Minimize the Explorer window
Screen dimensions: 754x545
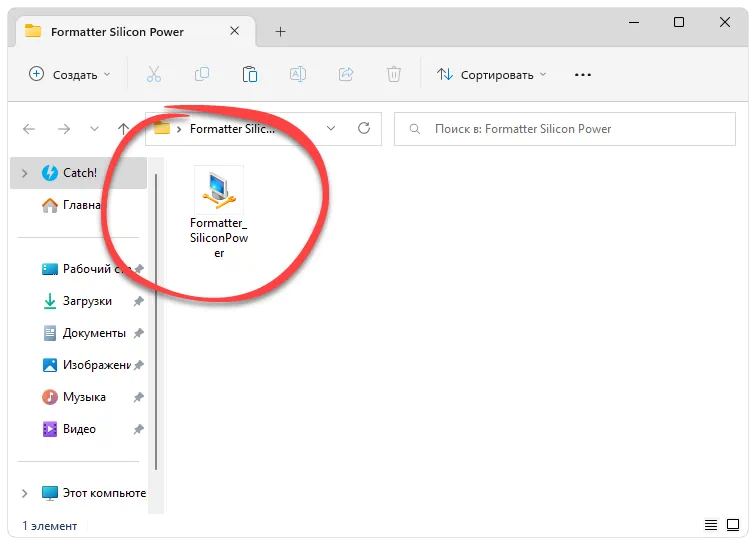pyautogui.click(x=634, y=22)
